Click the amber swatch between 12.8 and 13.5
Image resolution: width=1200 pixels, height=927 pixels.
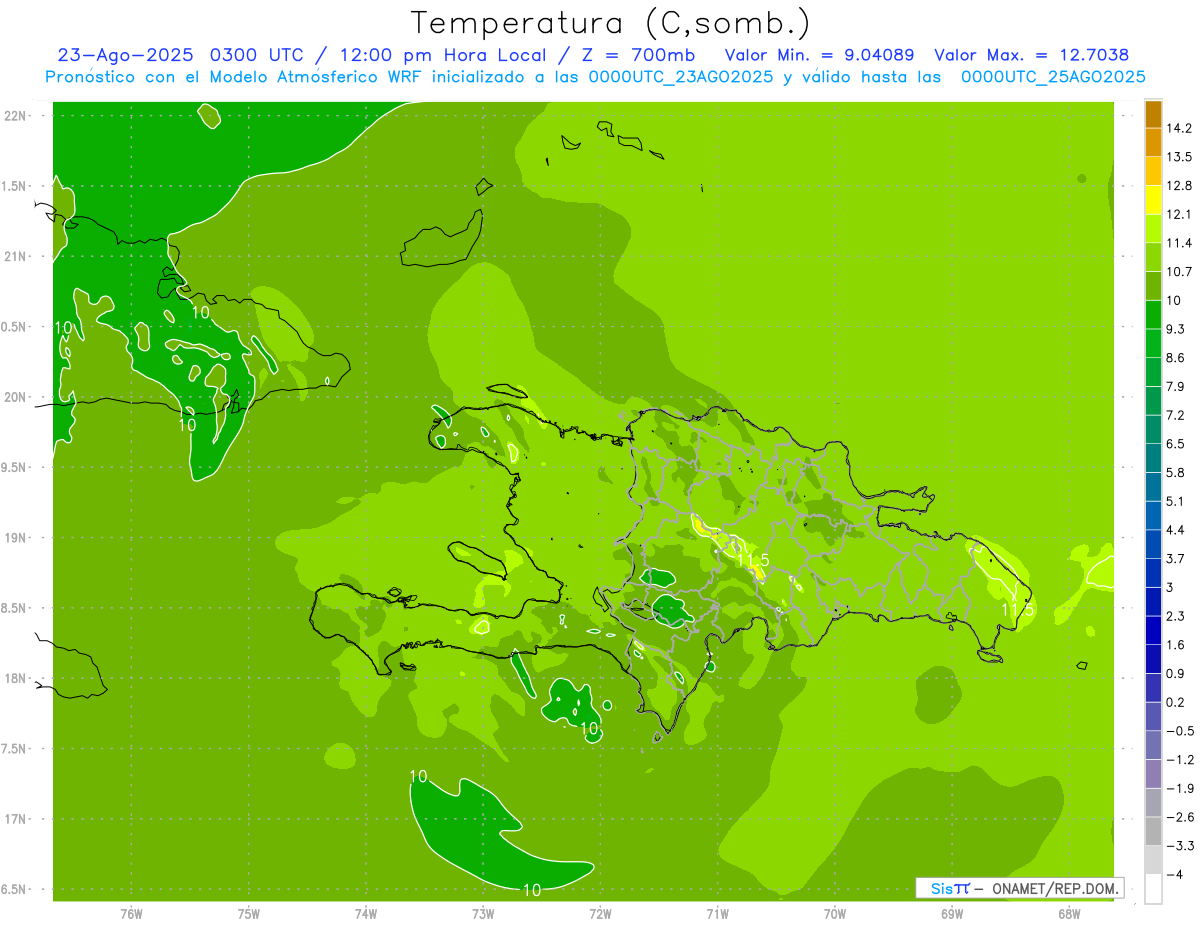pyautogui.click(x=1153, y=171)
